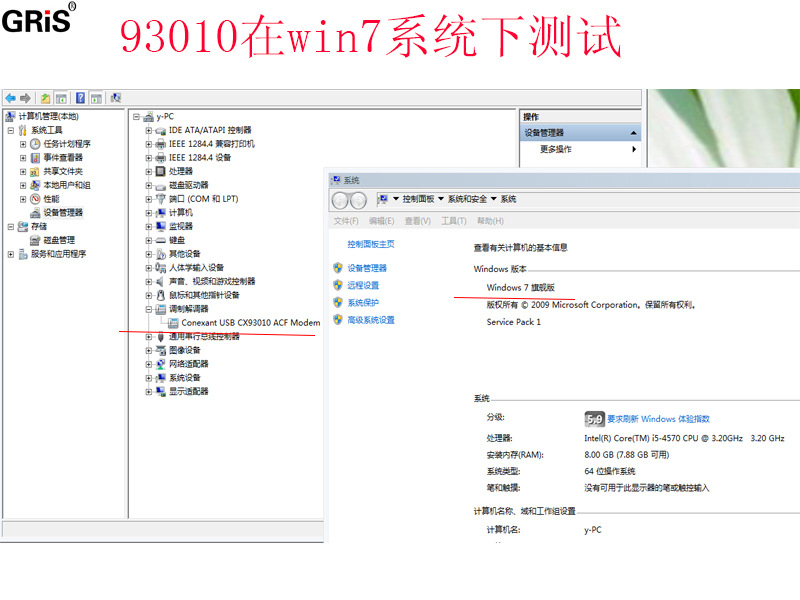Select 共享文件夹 in left tree

click(x=63, y=171)
